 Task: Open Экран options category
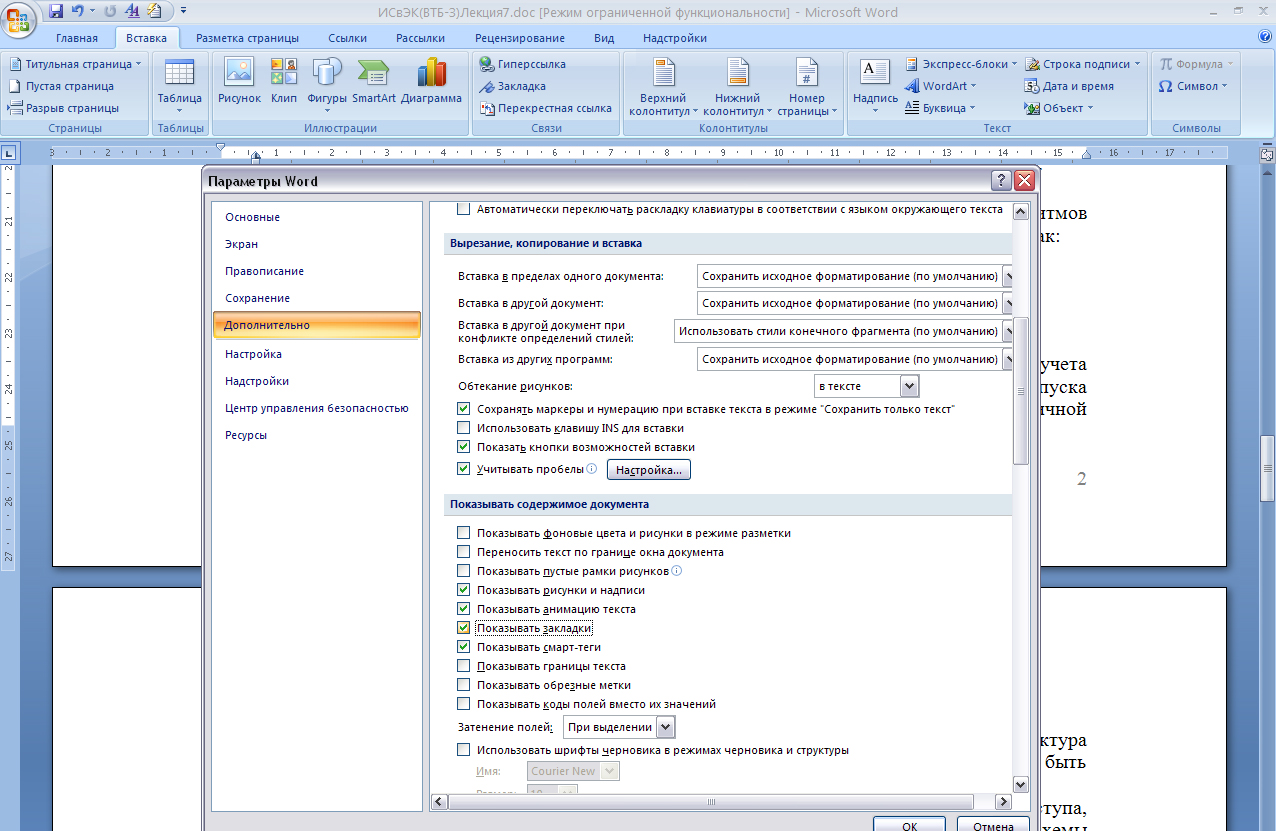317,244
